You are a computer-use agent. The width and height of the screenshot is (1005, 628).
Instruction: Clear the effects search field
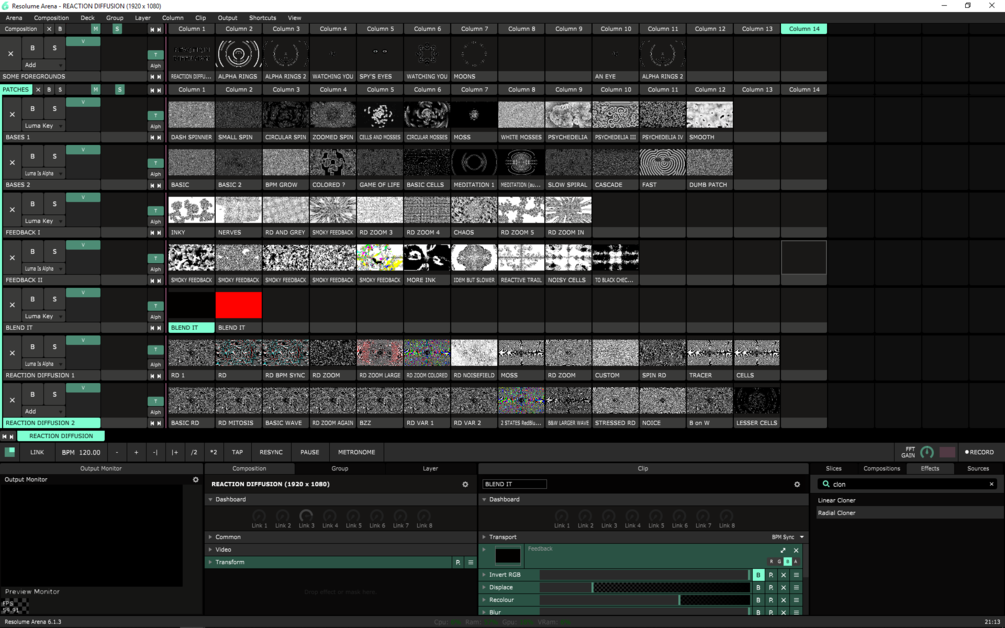tap(991, 484)
